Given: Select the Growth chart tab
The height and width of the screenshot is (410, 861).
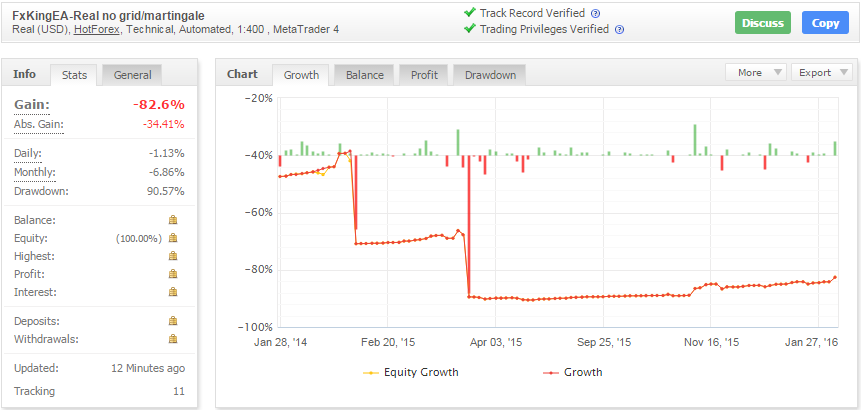Looking at the screenshot, I should [x=301, y=75].
